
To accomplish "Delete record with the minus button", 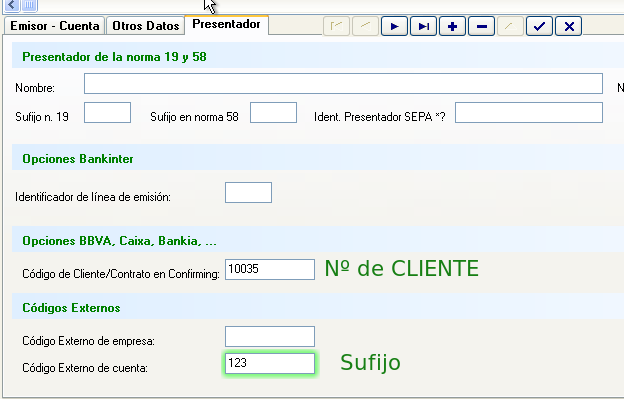I will 482,26.
